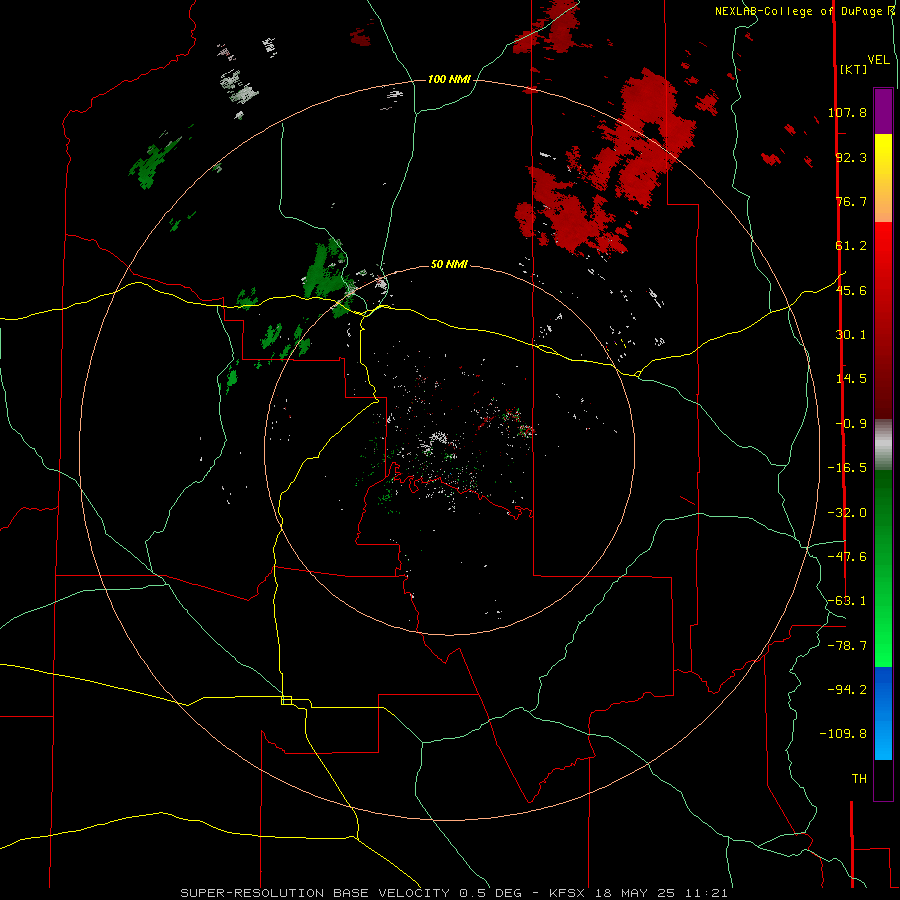Select the -0.9 scale value
The width and height of the screenshot is (900, 900).
coord(851,424)
